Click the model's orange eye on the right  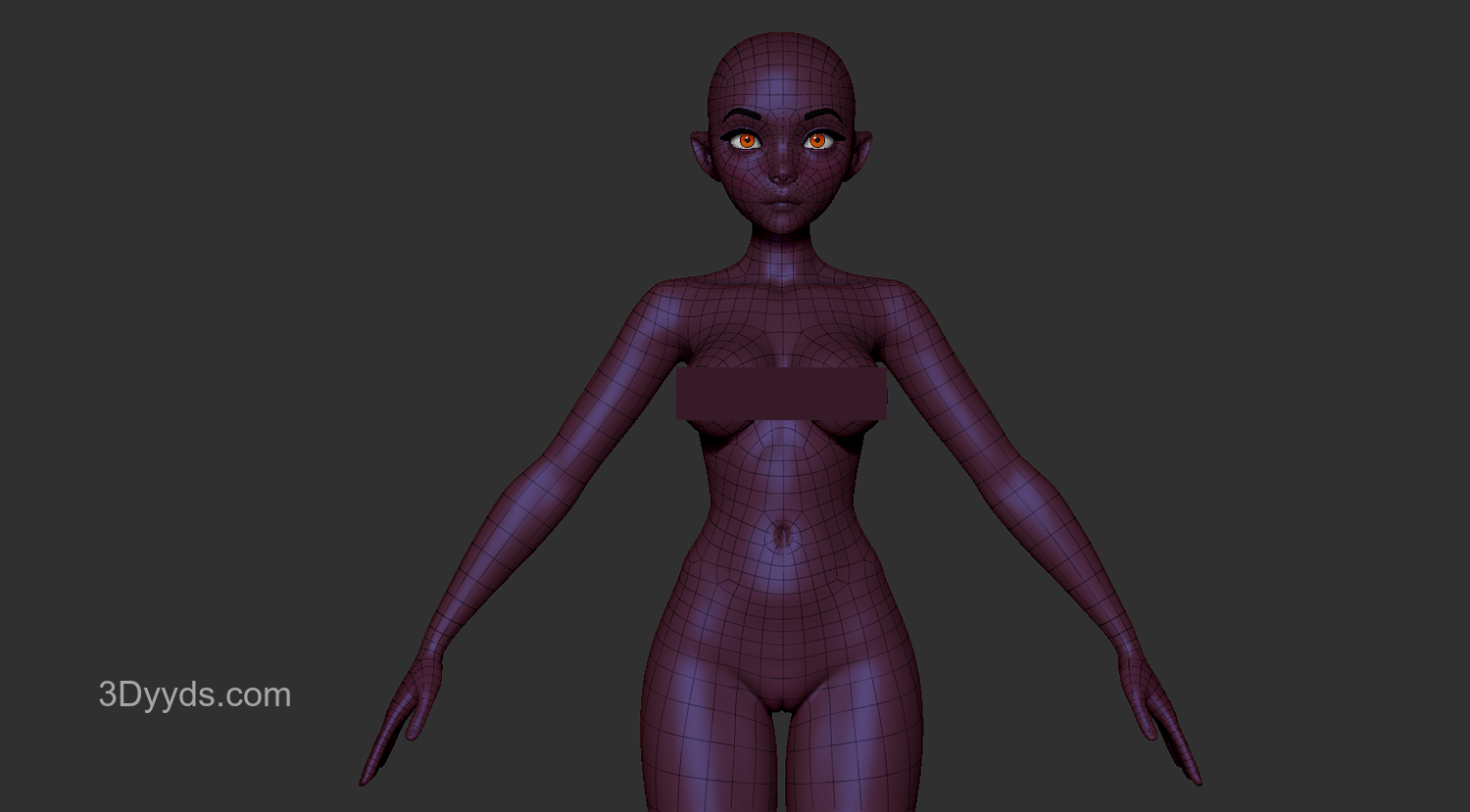point(816,141)
